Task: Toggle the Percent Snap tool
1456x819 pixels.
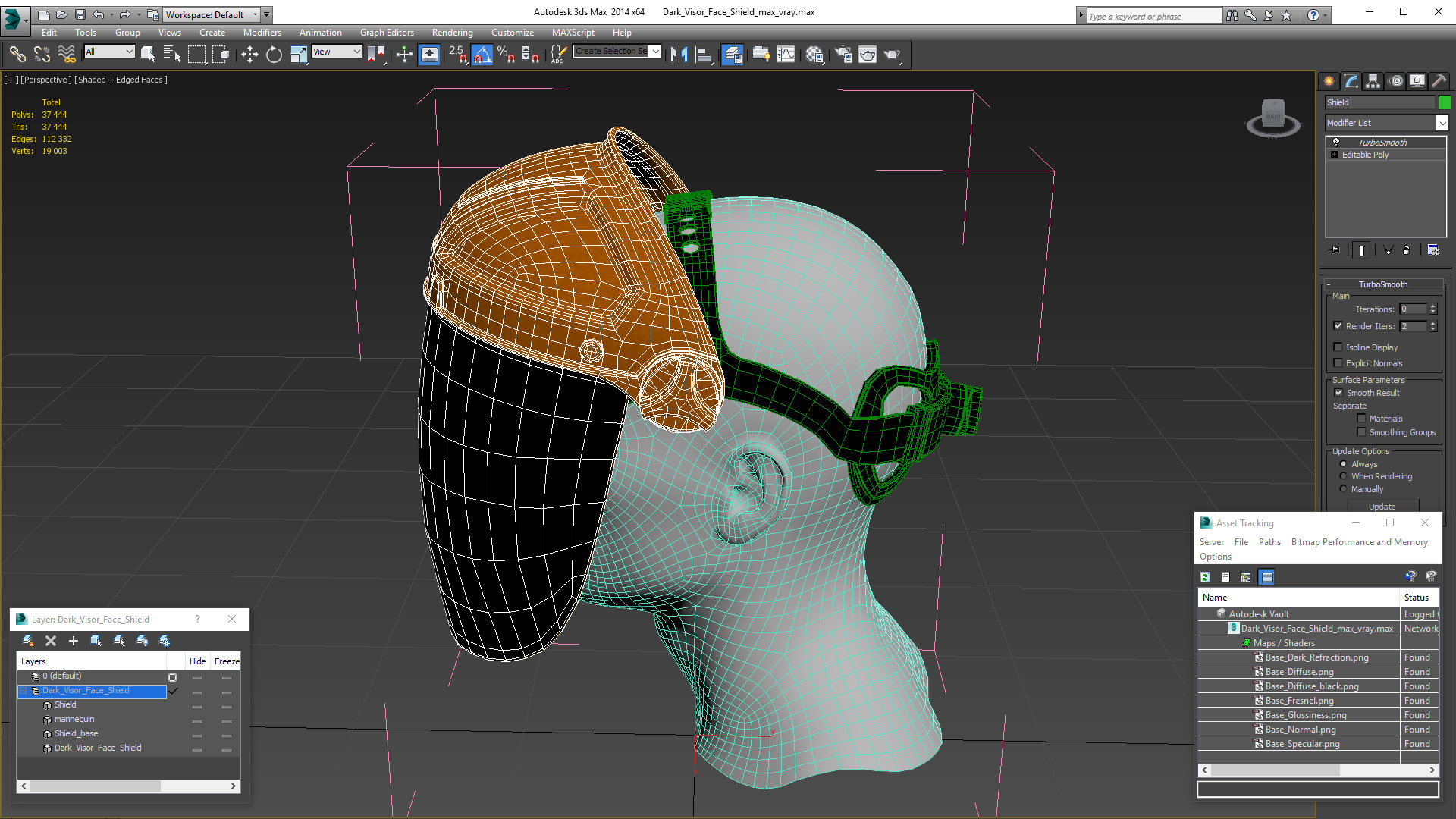Action: click(x=506, y=54)
